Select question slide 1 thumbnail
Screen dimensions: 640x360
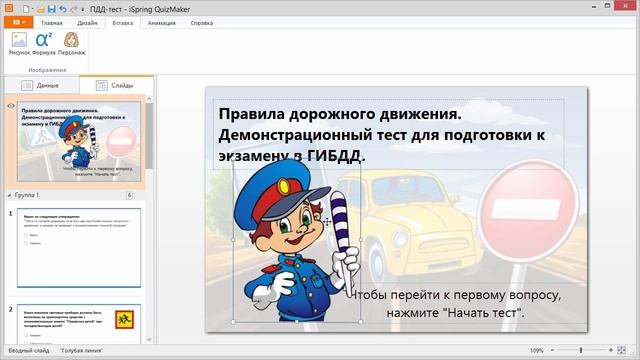(x=79, y=248)
